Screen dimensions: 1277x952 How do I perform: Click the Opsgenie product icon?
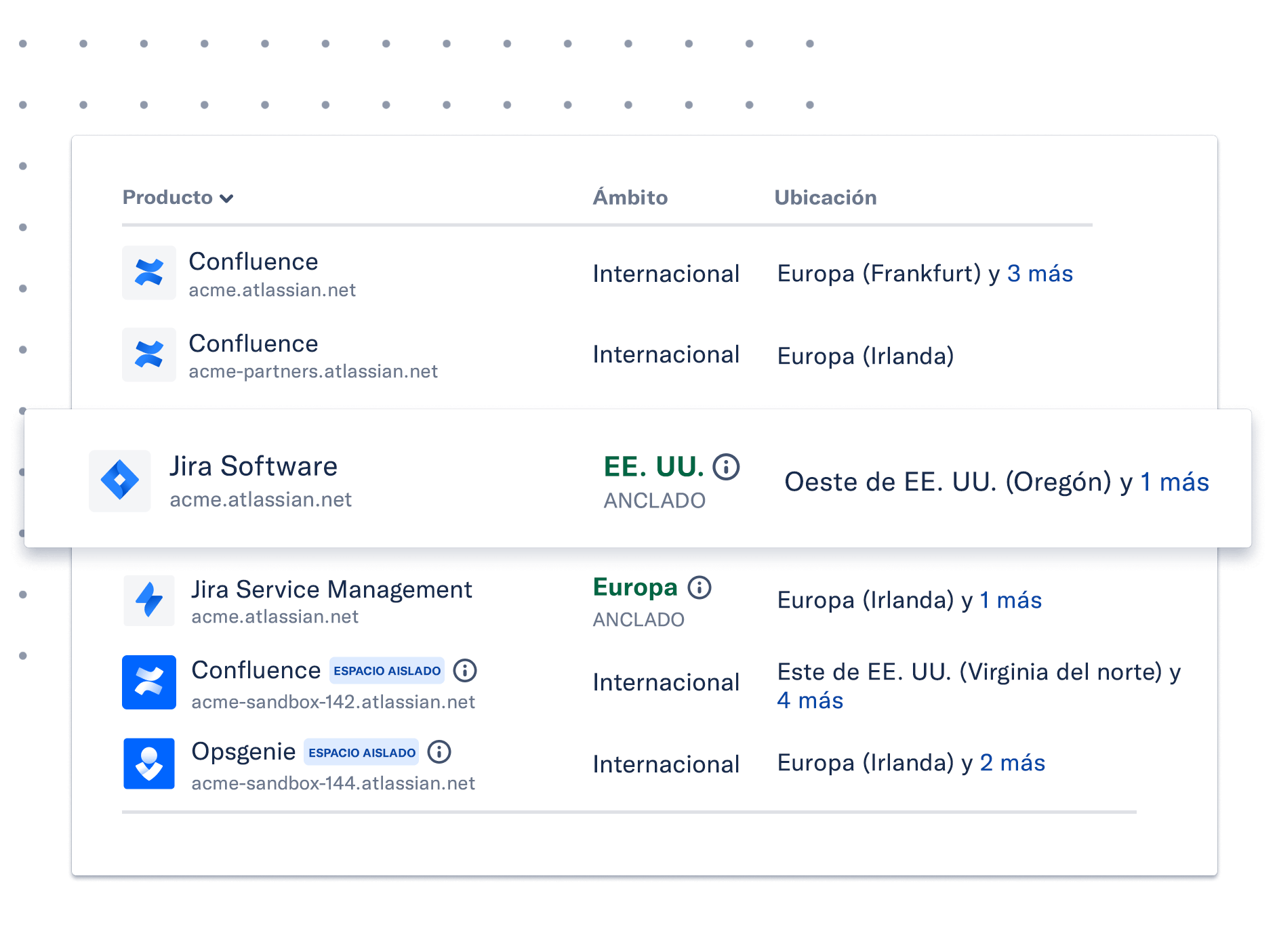click(149, 764)
